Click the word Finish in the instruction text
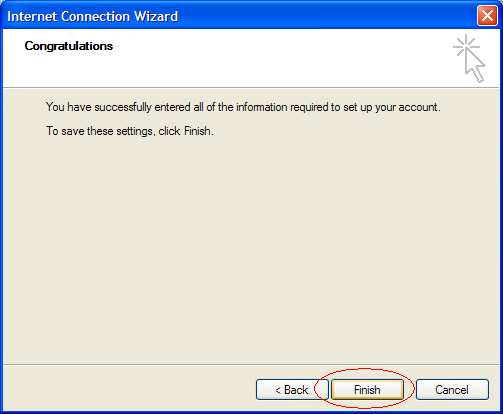Image resolution: width=503 pixels, height=414 pixels. coord(197,131)
